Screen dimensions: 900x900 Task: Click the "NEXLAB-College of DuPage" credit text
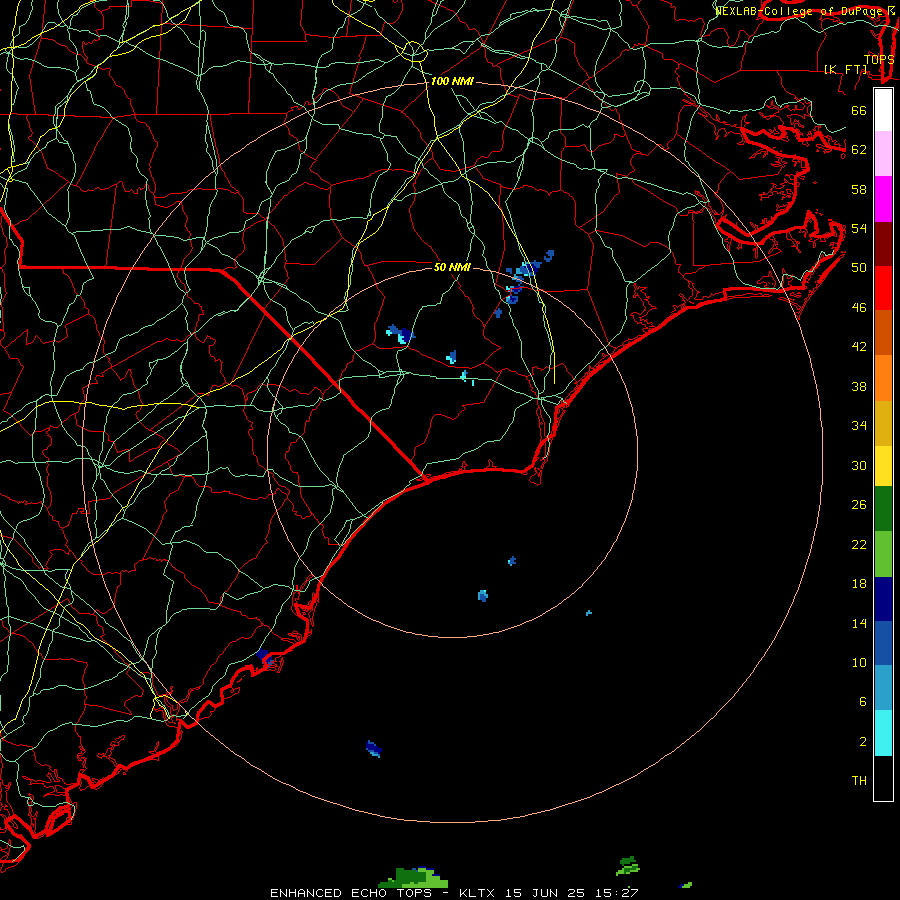point(800,11)
